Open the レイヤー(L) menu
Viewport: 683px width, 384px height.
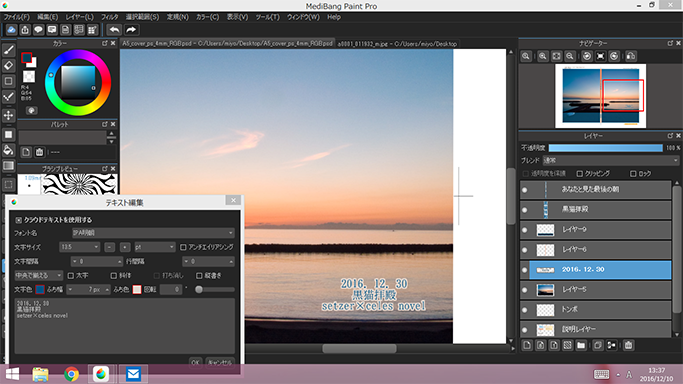[x=79, y=17]
